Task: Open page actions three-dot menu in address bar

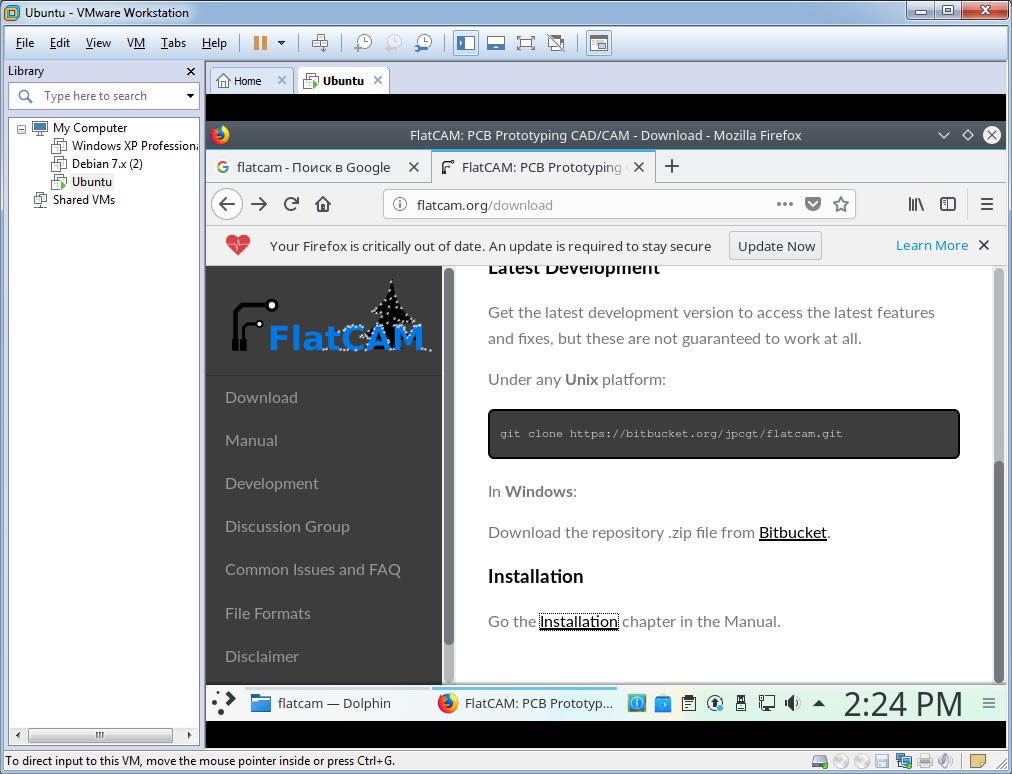Action: pos(784,205)
